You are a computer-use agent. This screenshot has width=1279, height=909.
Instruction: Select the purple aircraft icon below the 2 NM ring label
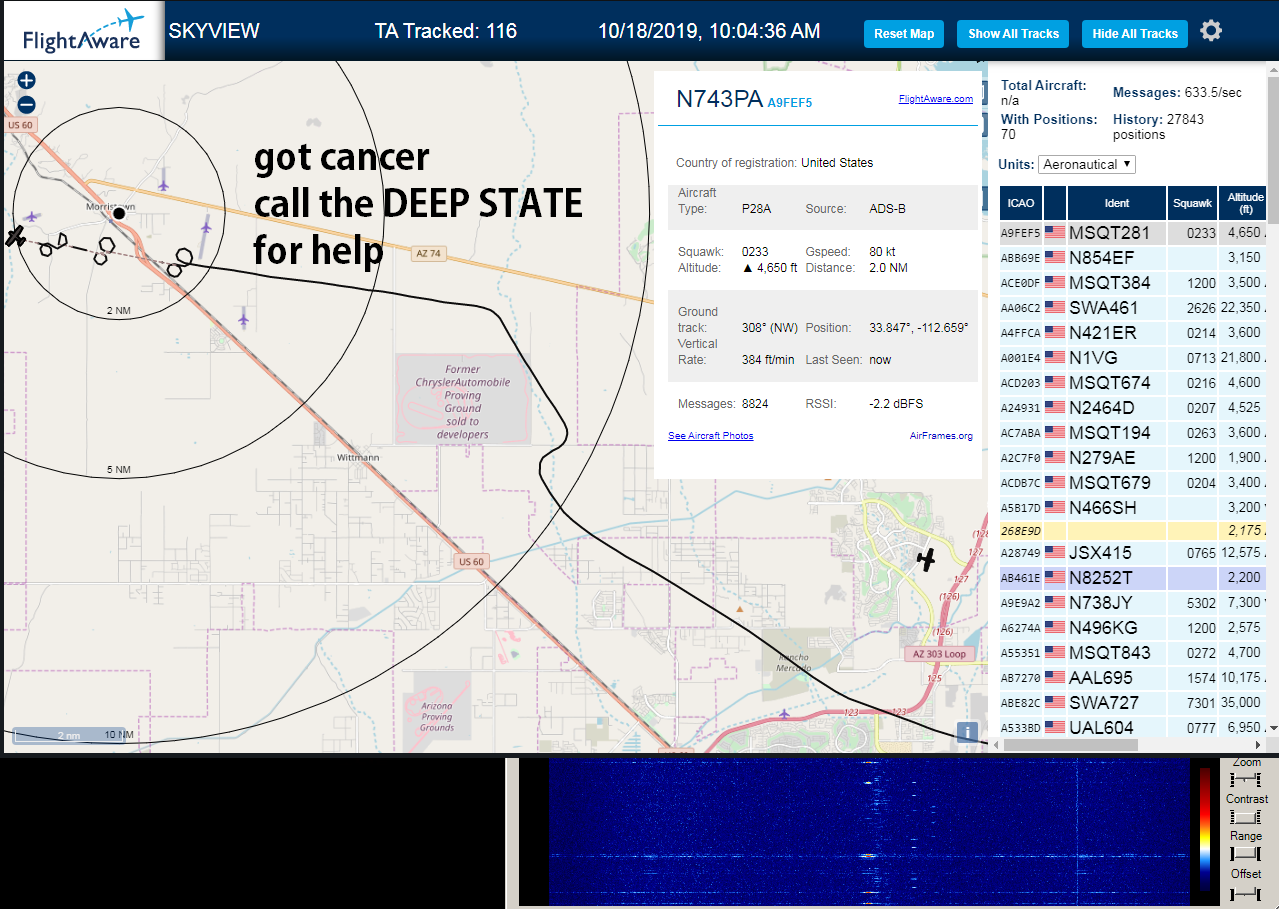click(x=243, y=318)
